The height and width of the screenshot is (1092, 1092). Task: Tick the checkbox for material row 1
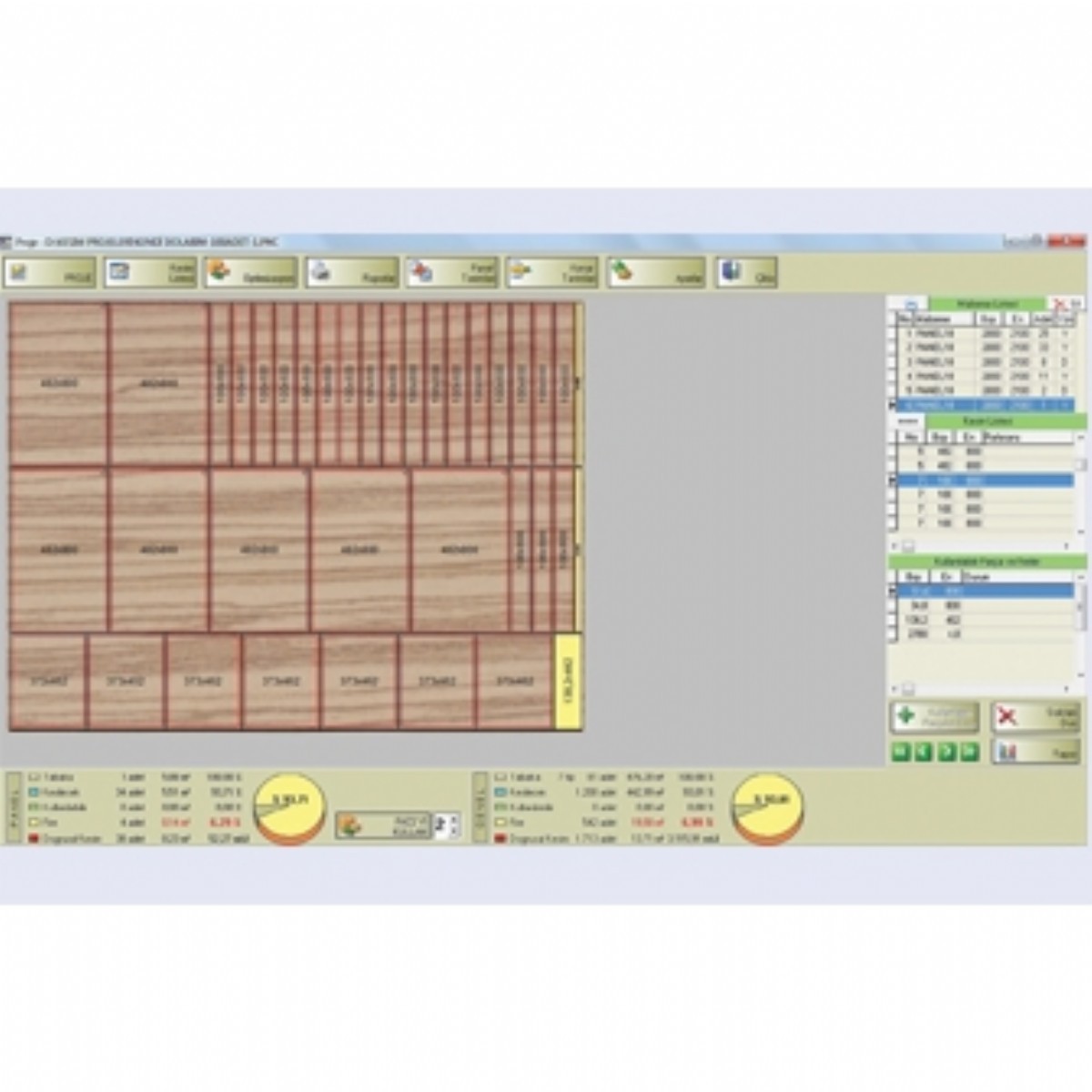[x=894, y=334]
